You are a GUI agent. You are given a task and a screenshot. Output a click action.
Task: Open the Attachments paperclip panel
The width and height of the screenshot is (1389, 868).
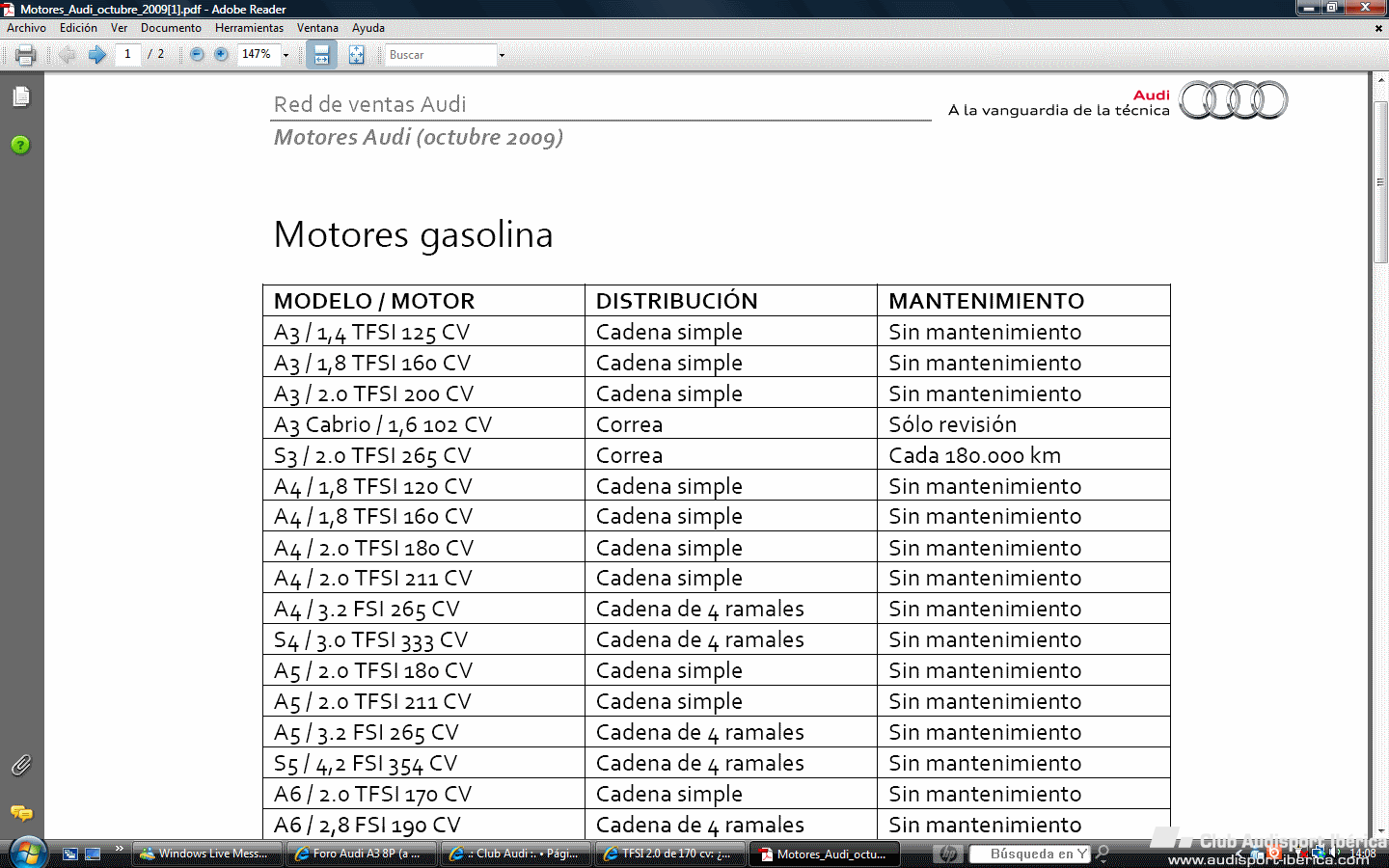point(21,766)
